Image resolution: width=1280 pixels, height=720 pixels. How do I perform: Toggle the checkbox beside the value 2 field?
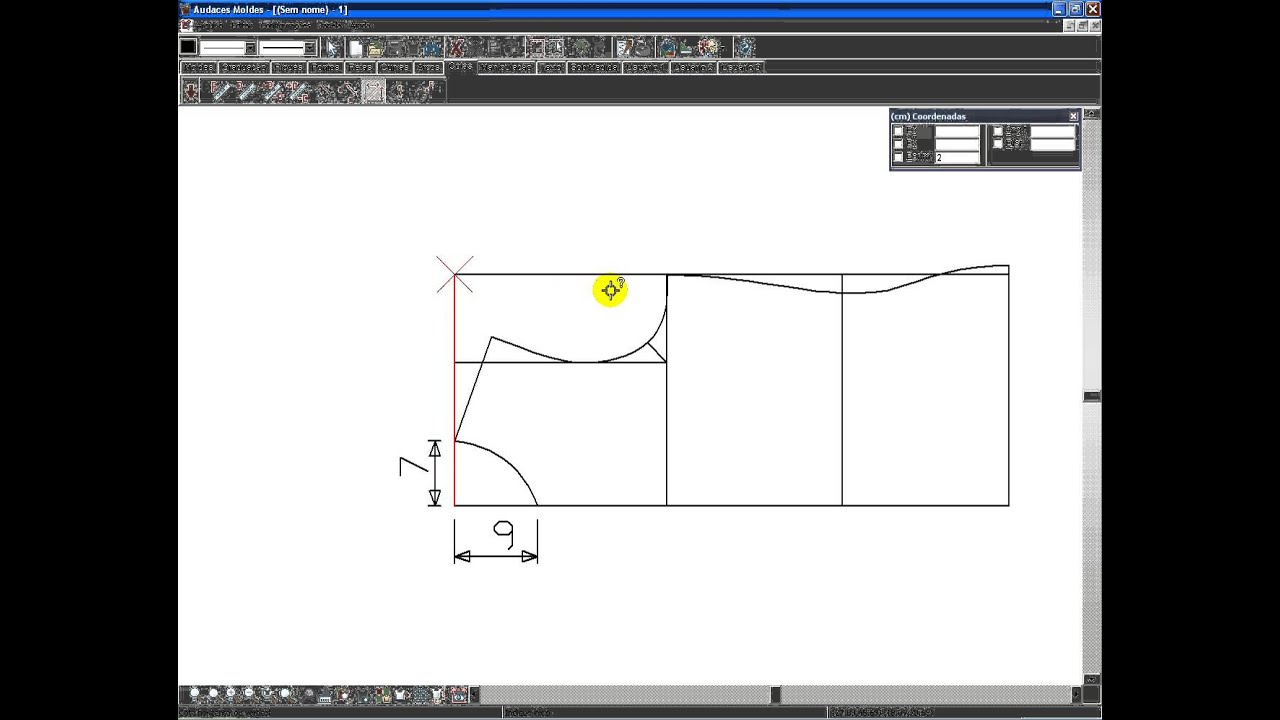click(x=898, y=157)
